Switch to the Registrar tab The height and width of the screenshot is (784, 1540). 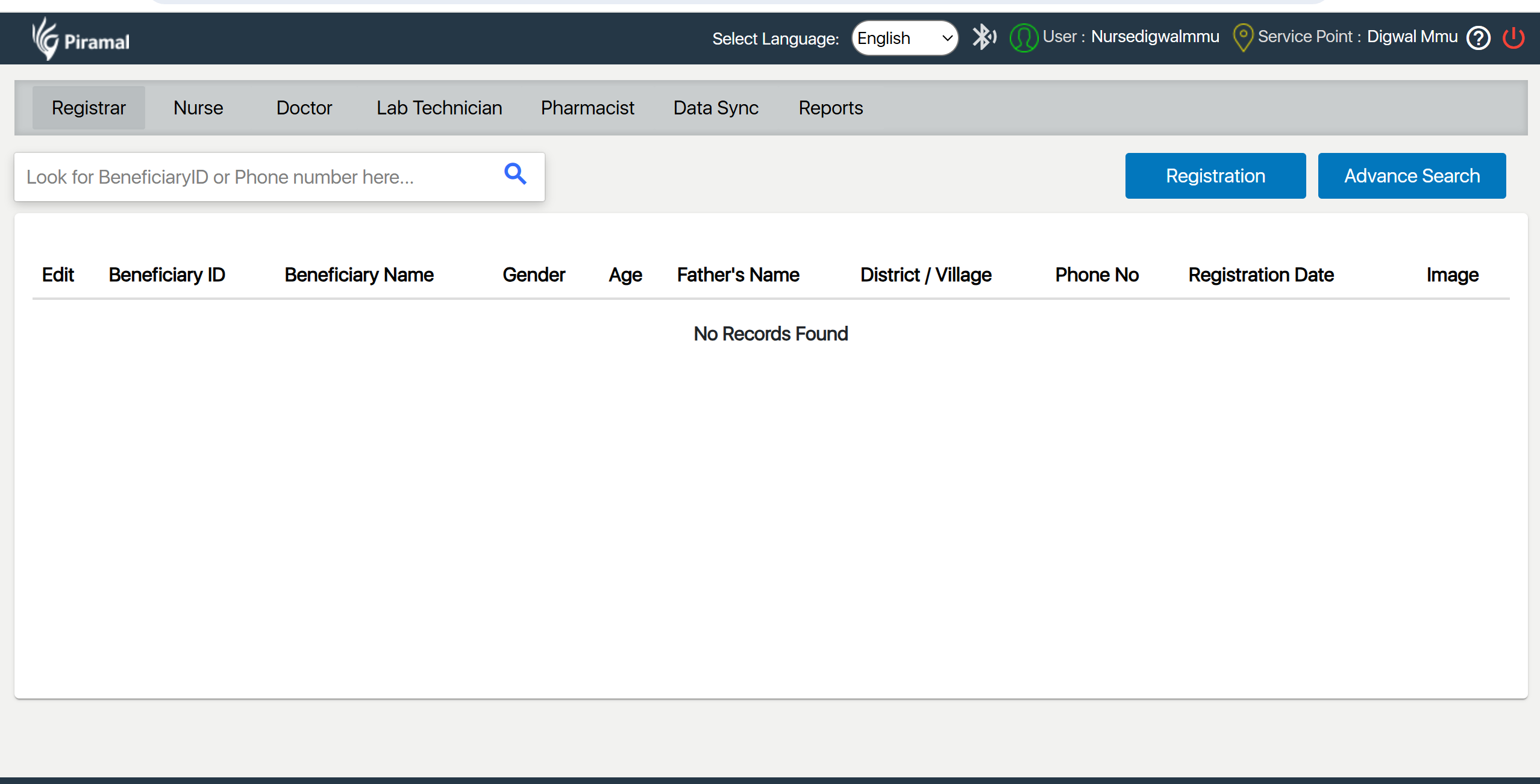tap(89, 108)
